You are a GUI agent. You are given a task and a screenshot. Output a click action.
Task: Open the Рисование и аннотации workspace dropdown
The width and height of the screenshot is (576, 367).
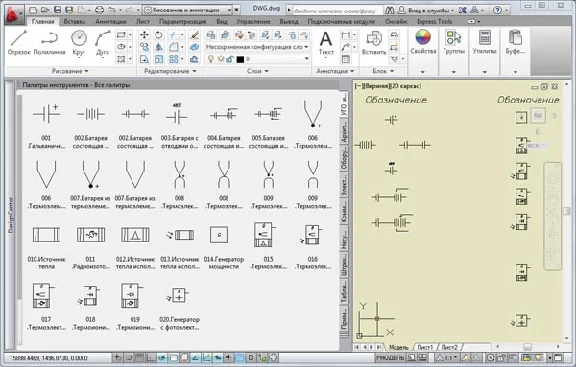point(188,10)
